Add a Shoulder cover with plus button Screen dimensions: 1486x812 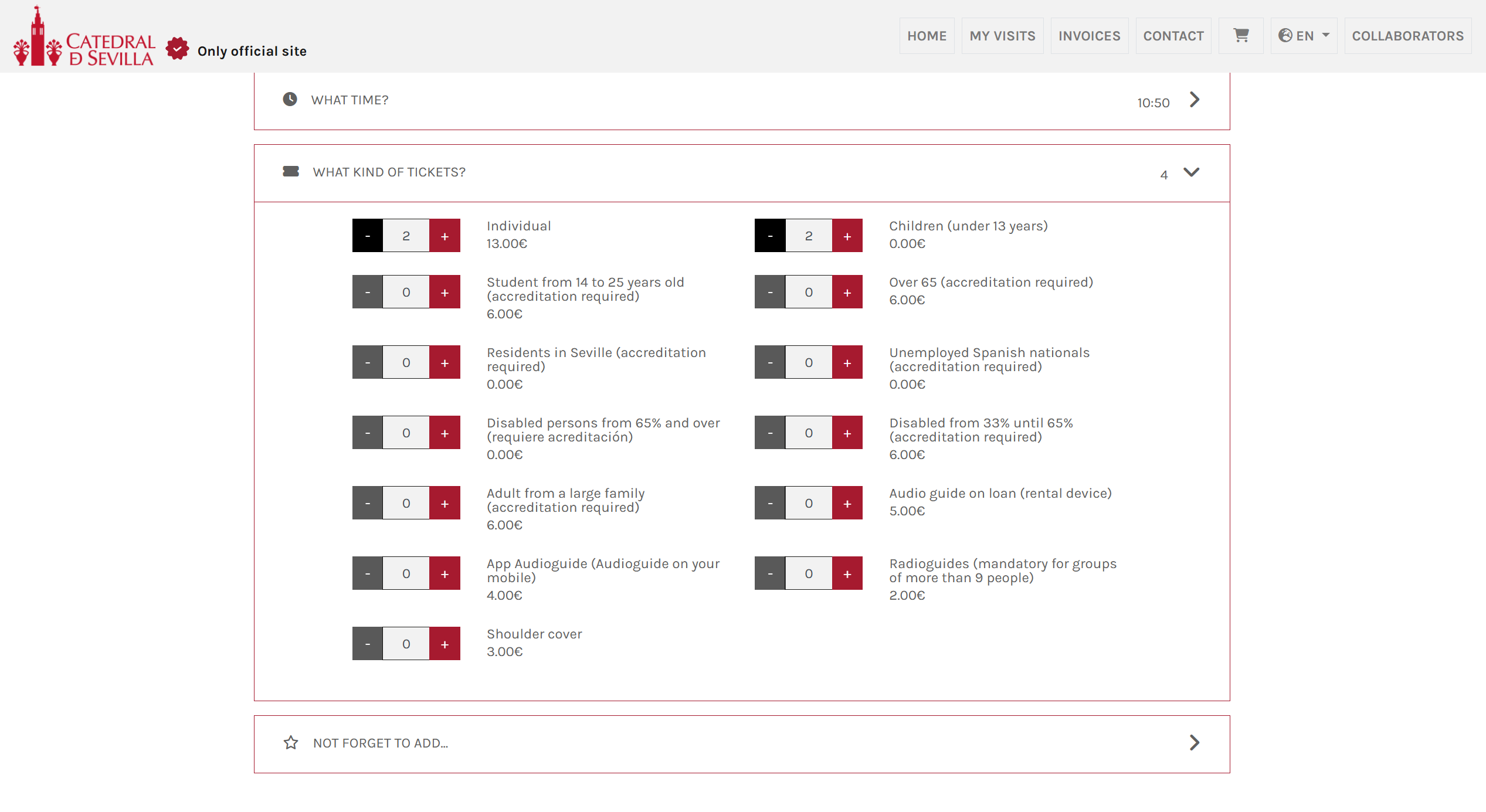[445, 644]
